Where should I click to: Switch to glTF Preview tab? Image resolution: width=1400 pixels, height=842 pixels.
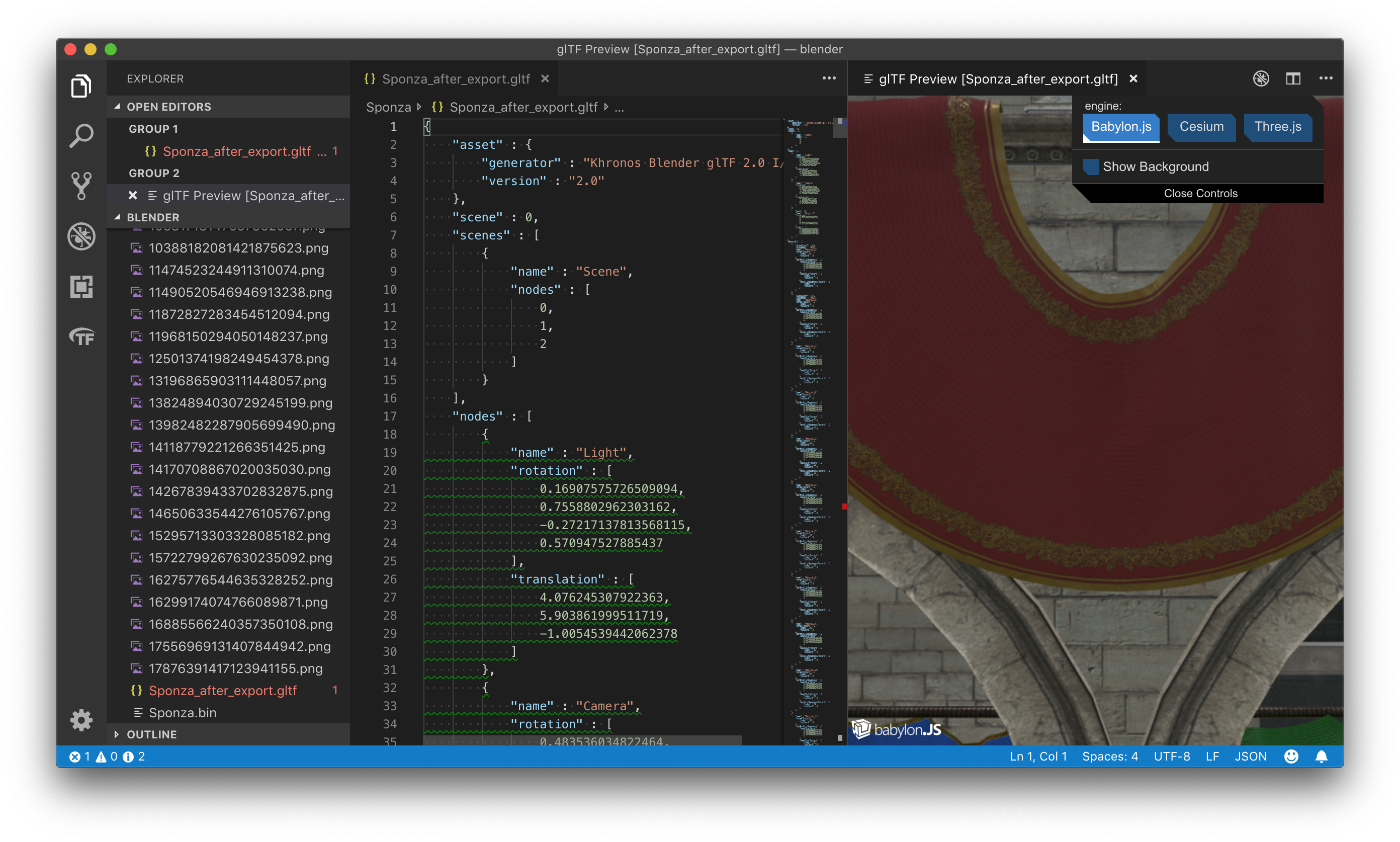(997, 79)
